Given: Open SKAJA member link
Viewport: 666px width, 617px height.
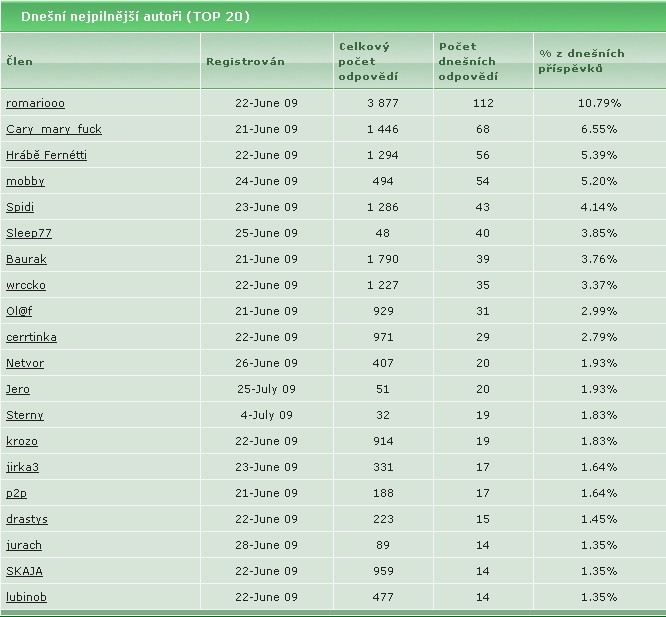Looking at the screenshot, I should pyautogui.click(x=24, y=571).
